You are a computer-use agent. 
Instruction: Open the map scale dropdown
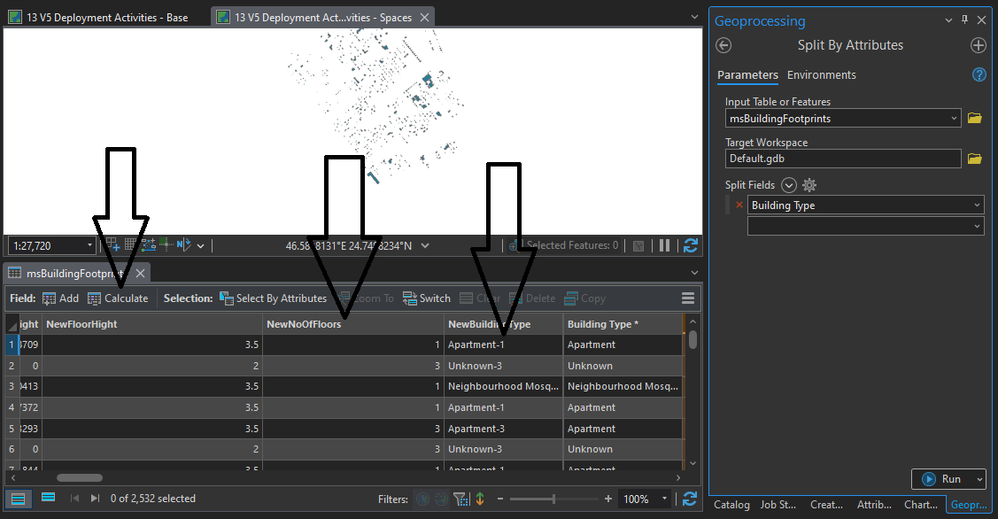click(x=90, y=245)
